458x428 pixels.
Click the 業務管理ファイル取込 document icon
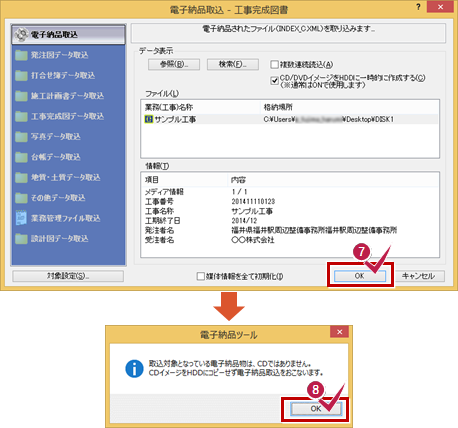[21, 218]
